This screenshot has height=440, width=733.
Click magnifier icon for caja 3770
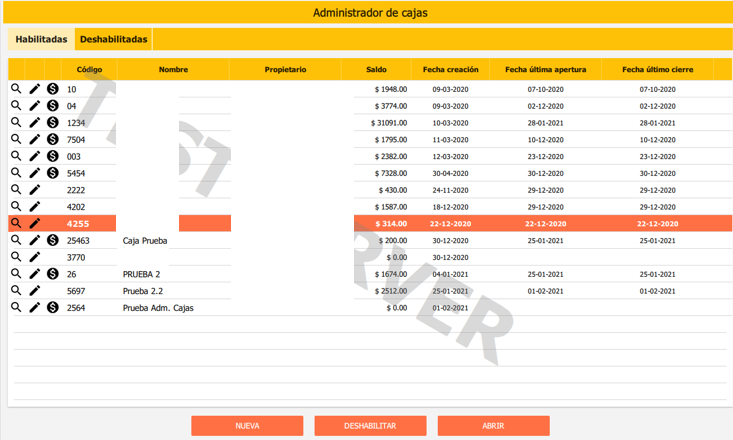pyautogui.click(x=16, y=257)
